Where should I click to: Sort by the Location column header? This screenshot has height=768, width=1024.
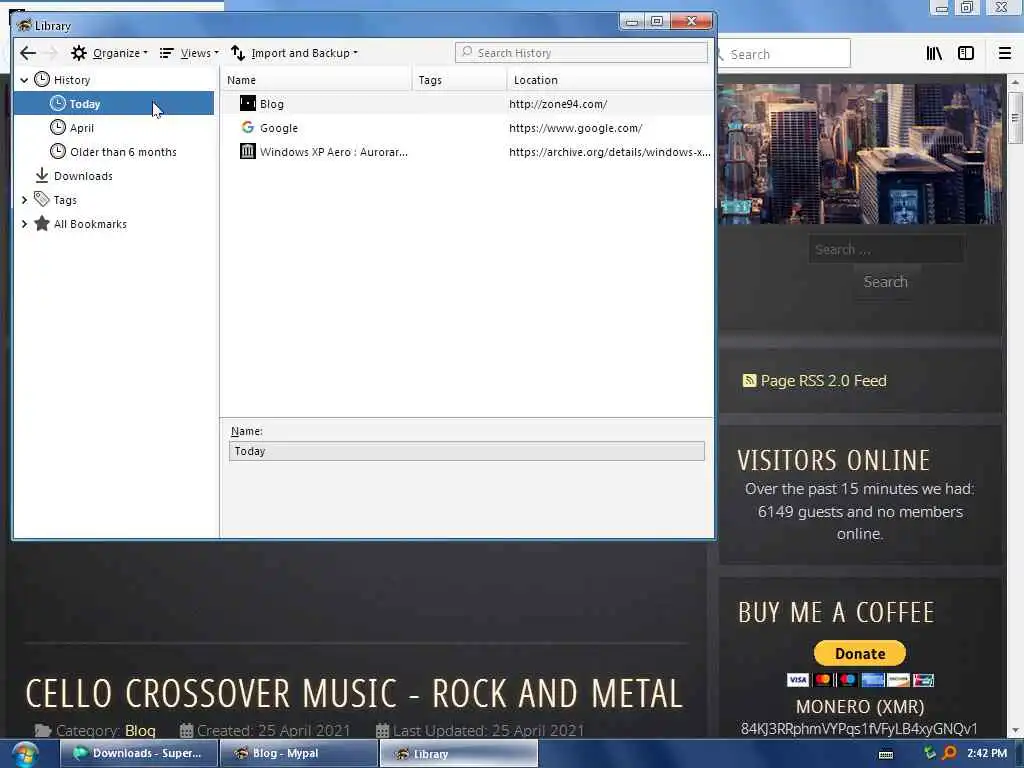[610, 80]
